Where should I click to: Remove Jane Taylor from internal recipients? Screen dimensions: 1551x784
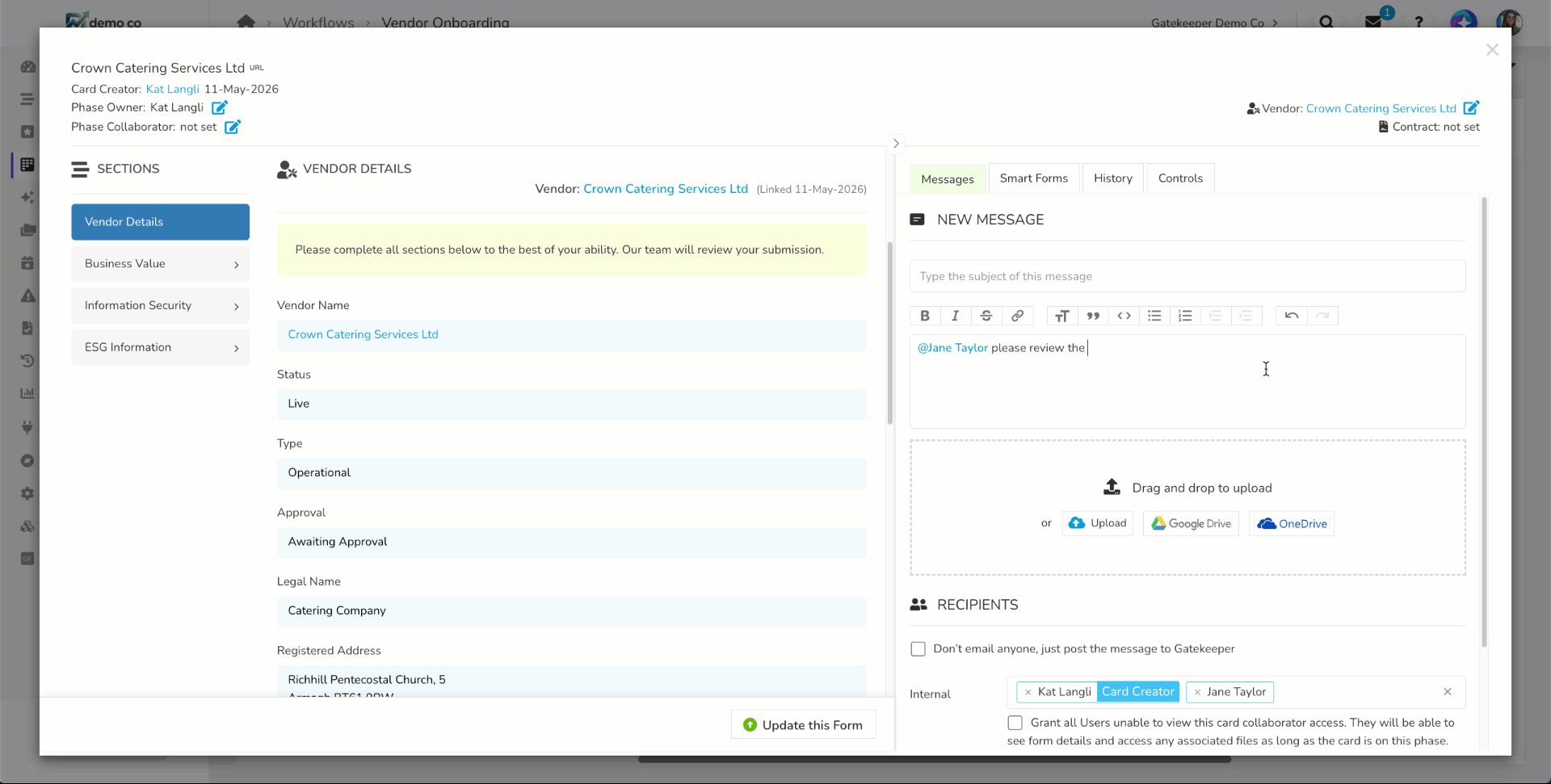tap(1197, 692)
